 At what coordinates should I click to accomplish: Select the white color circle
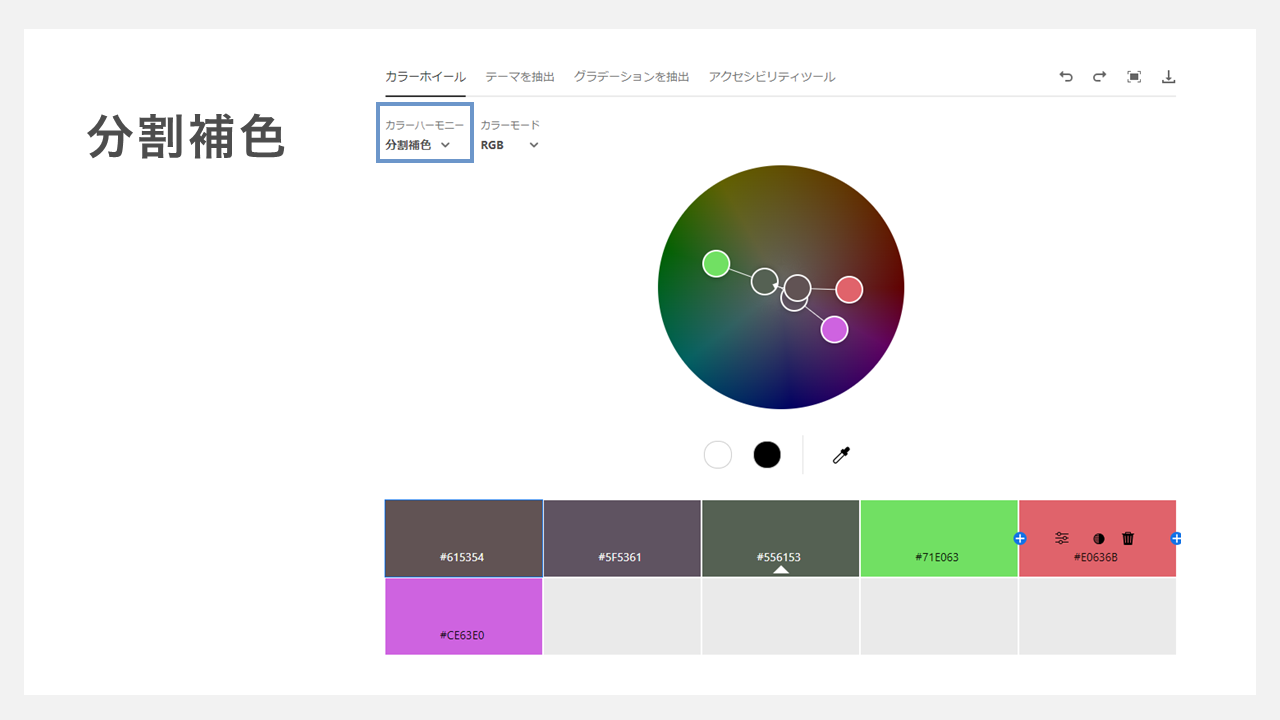(718, 455)
